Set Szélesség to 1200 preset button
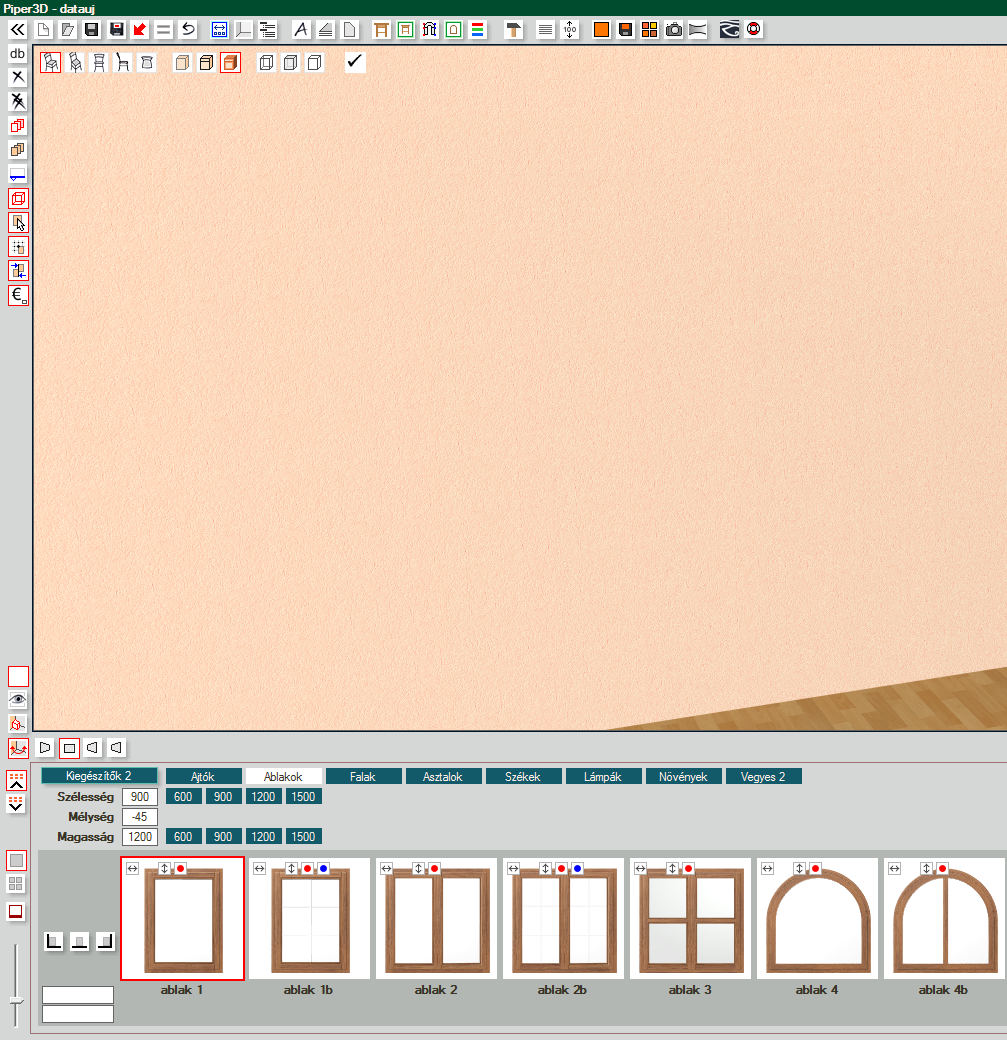 (x=262, y=796)
